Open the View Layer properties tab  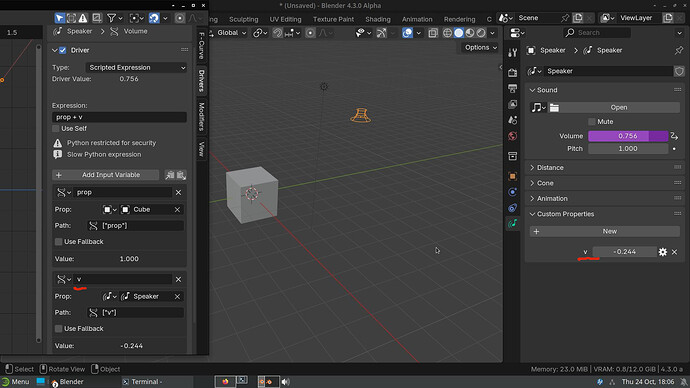point(513,104)
